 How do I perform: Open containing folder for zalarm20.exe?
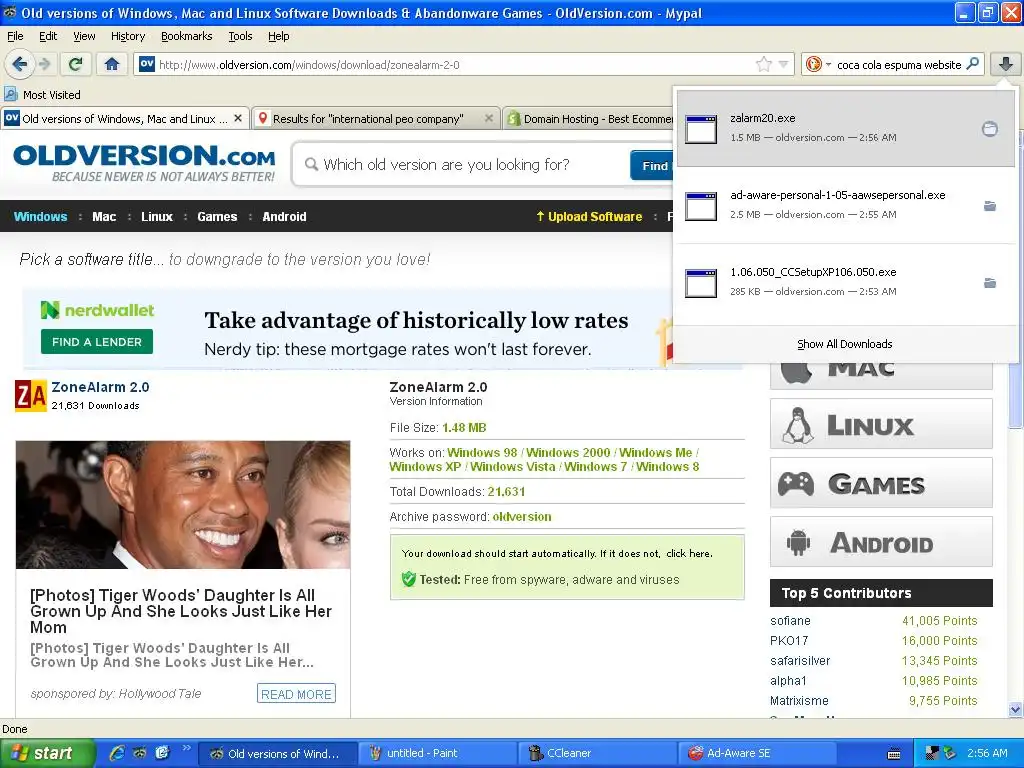point(989,129)
